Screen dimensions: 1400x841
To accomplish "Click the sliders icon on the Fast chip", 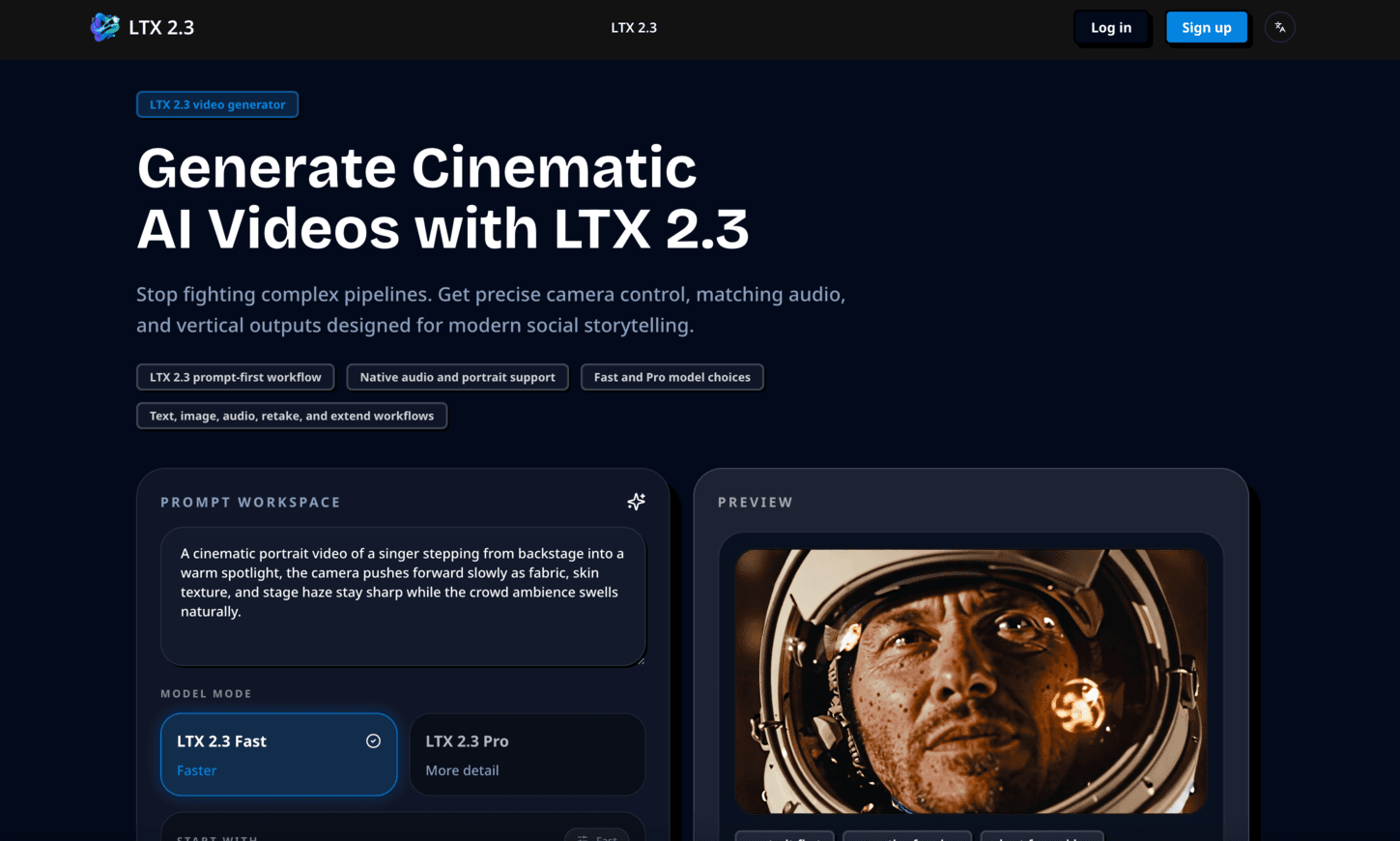I will click(583, 839).
